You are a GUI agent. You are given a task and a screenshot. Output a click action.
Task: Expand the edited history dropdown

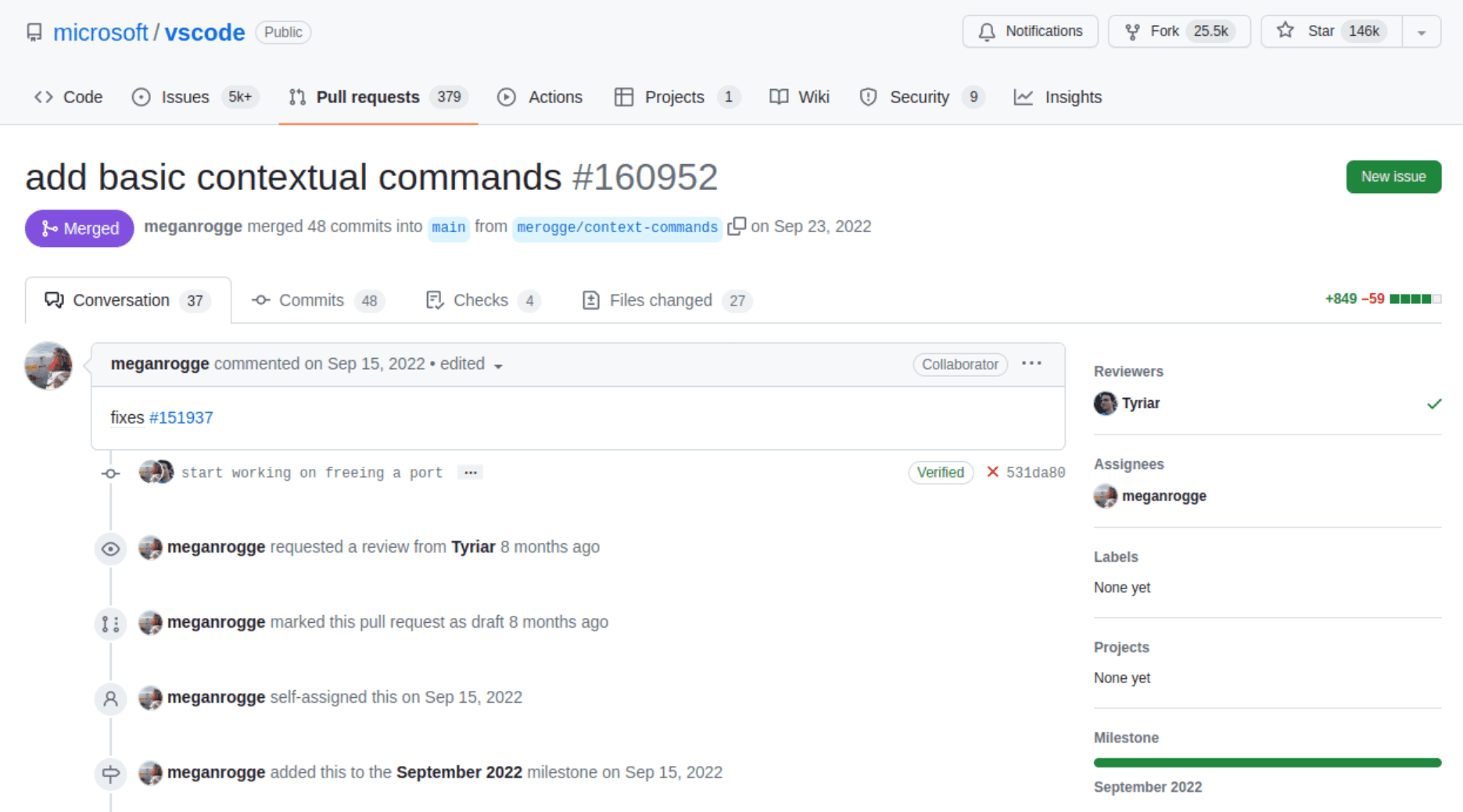(498, 366)
